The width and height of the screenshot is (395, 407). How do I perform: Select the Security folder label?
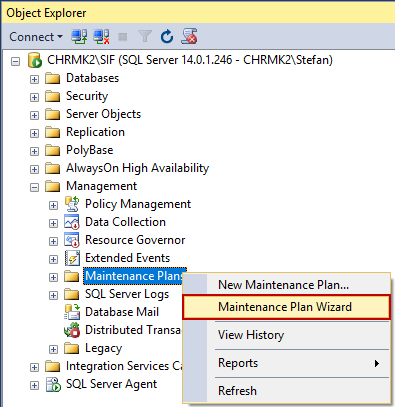point(87,96)
